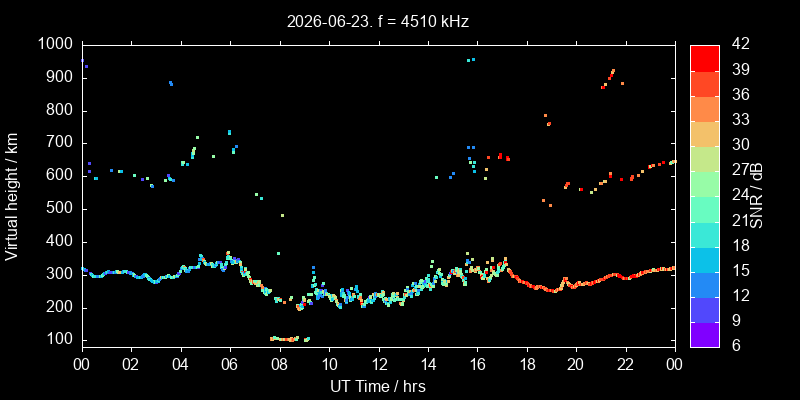
Task: Select the orange 33-36 dB colorbar band
Action: [x=705, y=108]
